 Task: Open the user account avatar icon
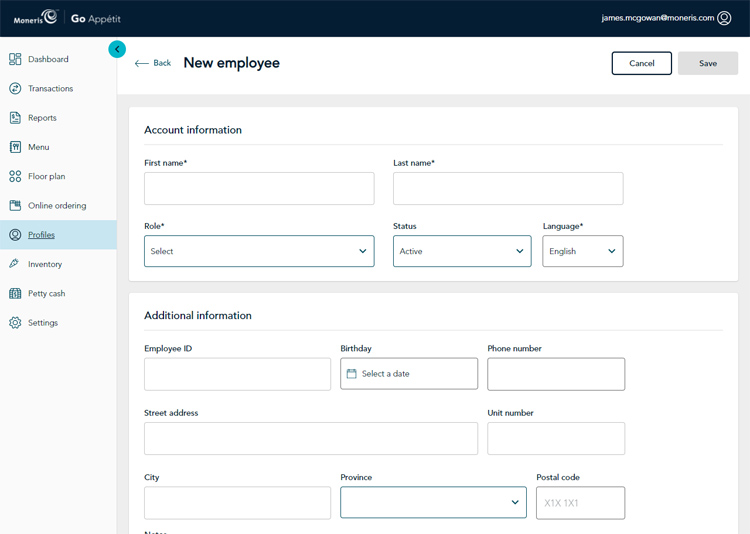[724, 18]
